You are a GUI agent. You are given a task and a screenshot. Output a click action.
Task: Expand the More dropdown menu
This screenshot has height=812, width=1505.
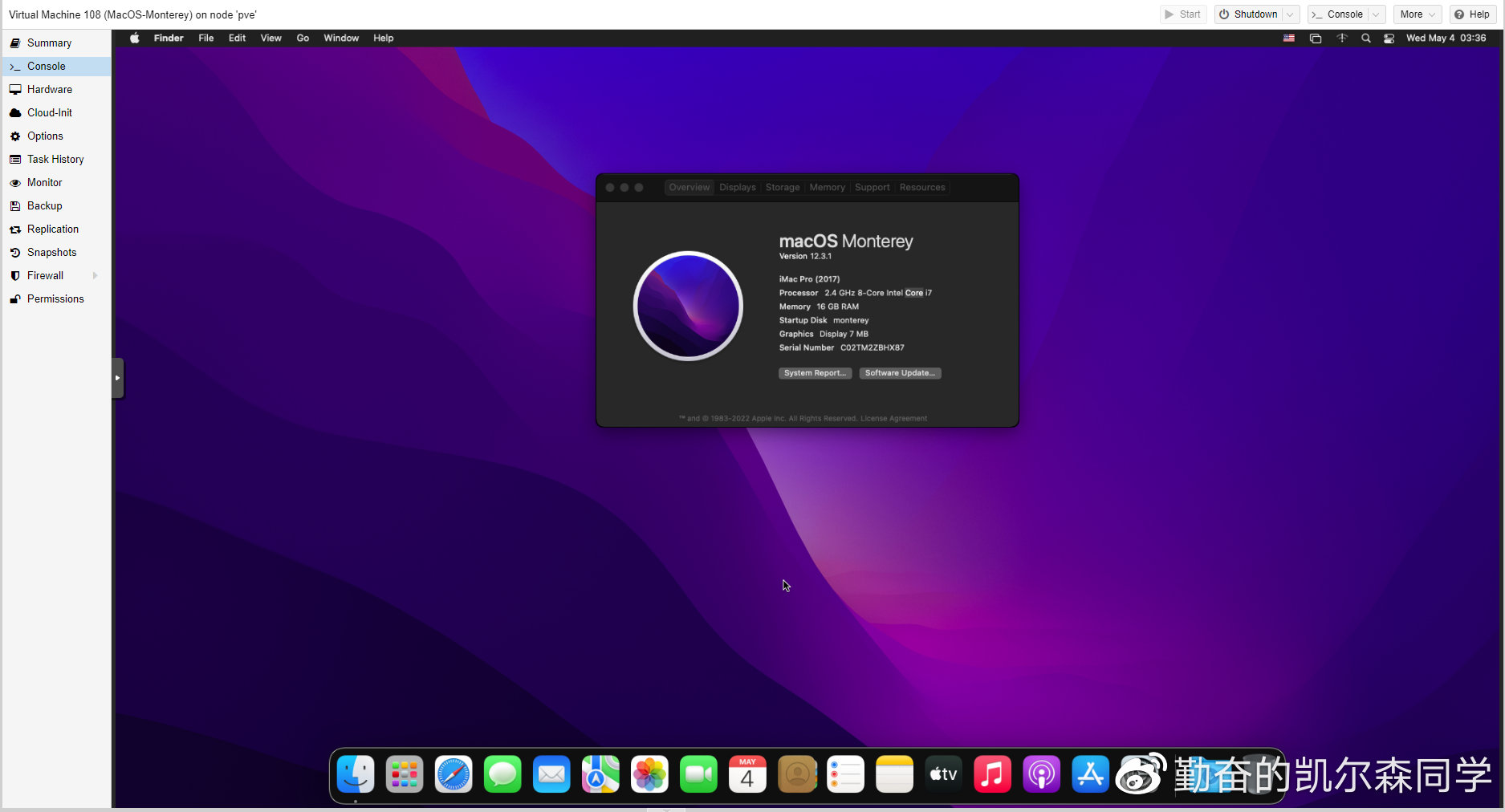tap(1418, 14)
